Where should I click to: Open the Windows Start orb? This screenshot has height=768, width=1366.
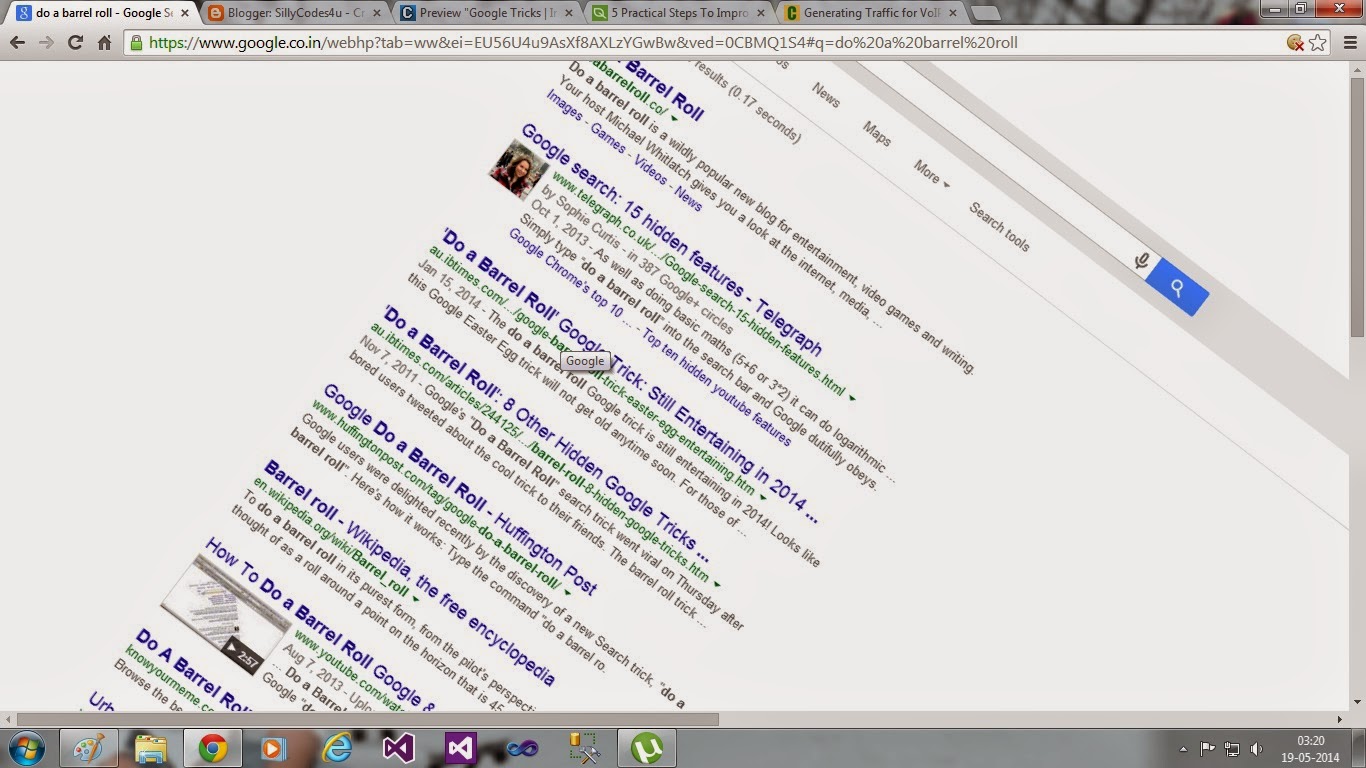click(x=25, y=748)
